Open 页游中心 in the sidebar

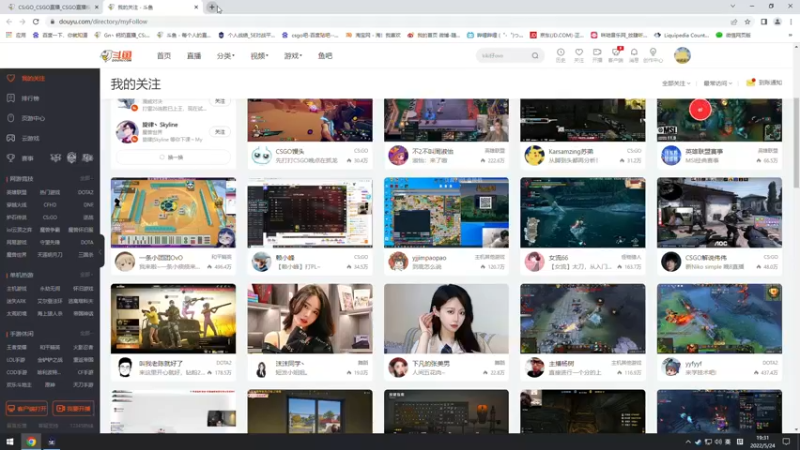[x=33, y=118]
